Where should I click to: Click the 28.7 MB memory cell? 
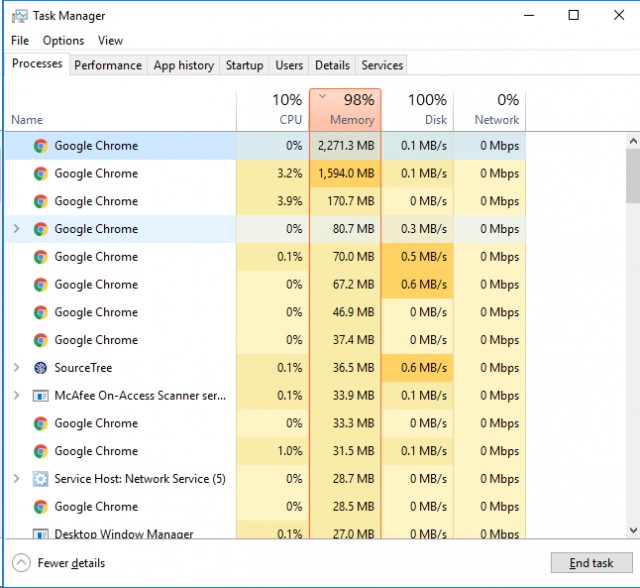[345, 479]
